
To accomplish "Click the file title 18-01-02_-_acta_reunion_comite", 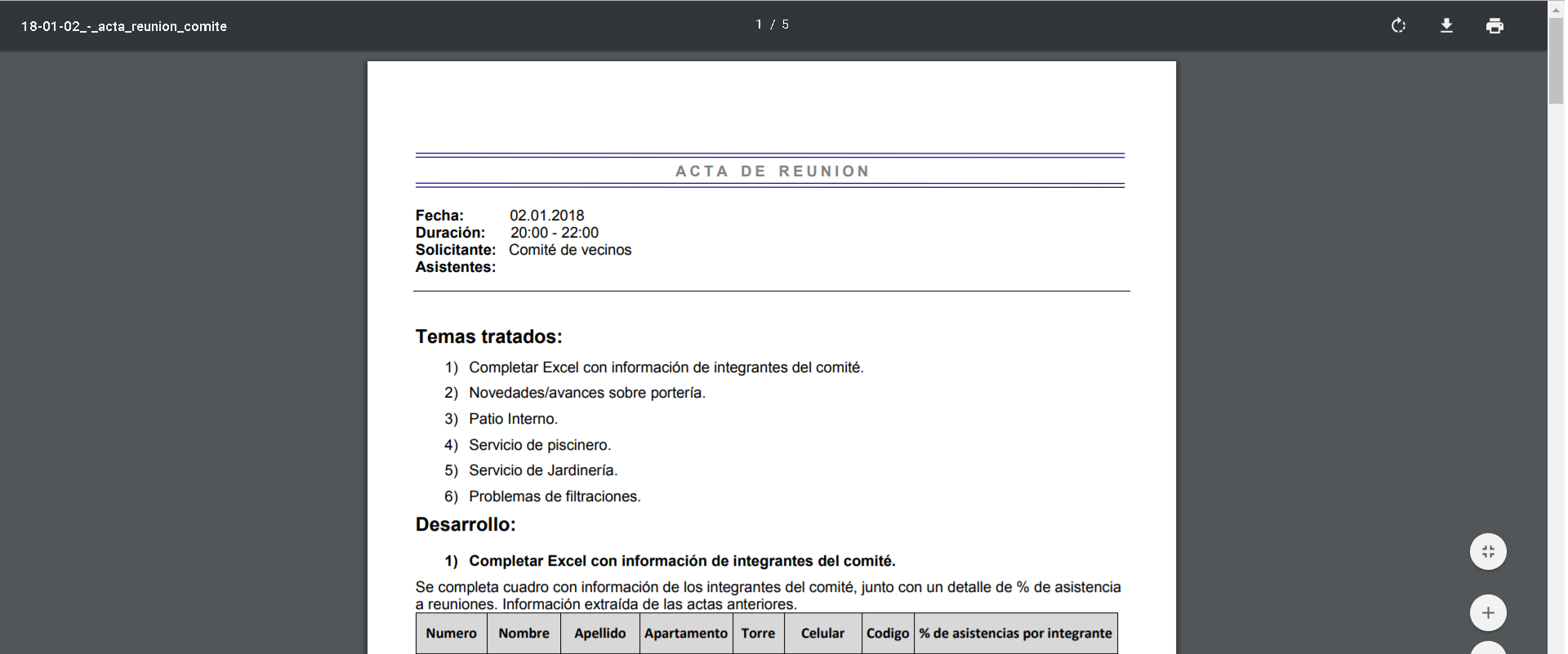I will [x=124, y=26].
